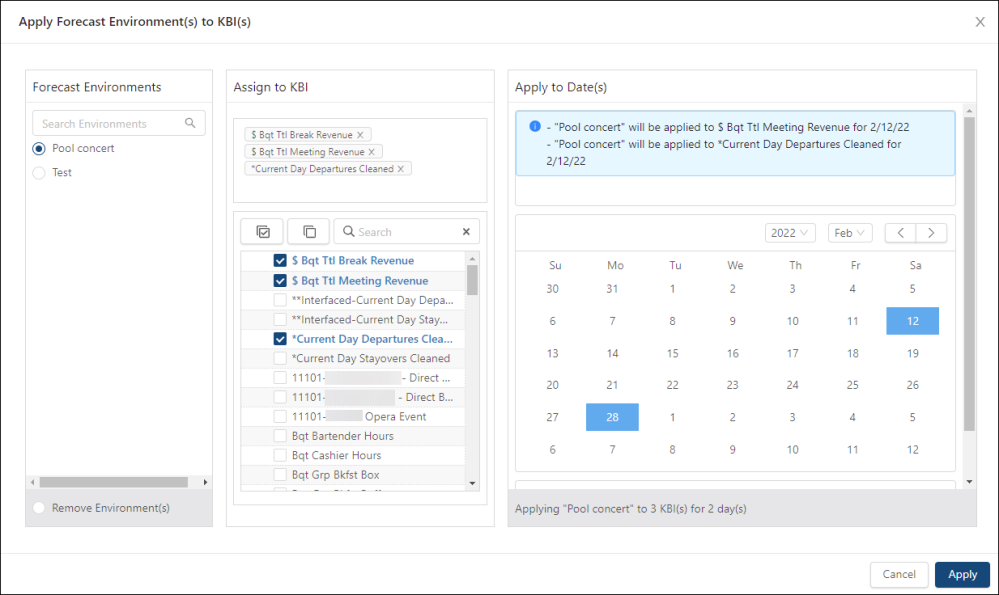Remove the *Current Day Departures Cleaned tag
Viewport: 999px width, 595px height.
401,169
